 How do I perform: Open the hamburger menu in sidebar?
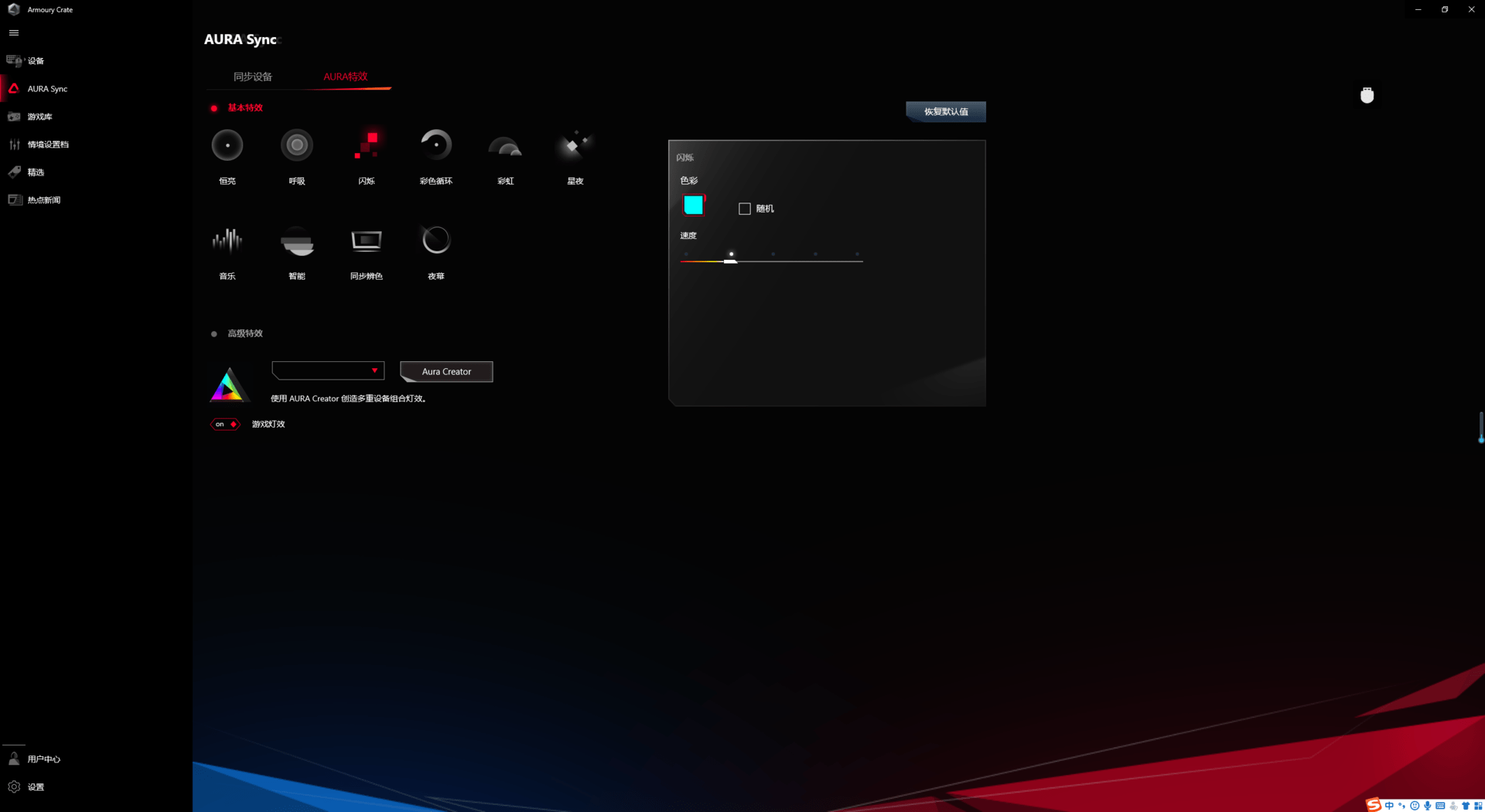coord(14,32)
